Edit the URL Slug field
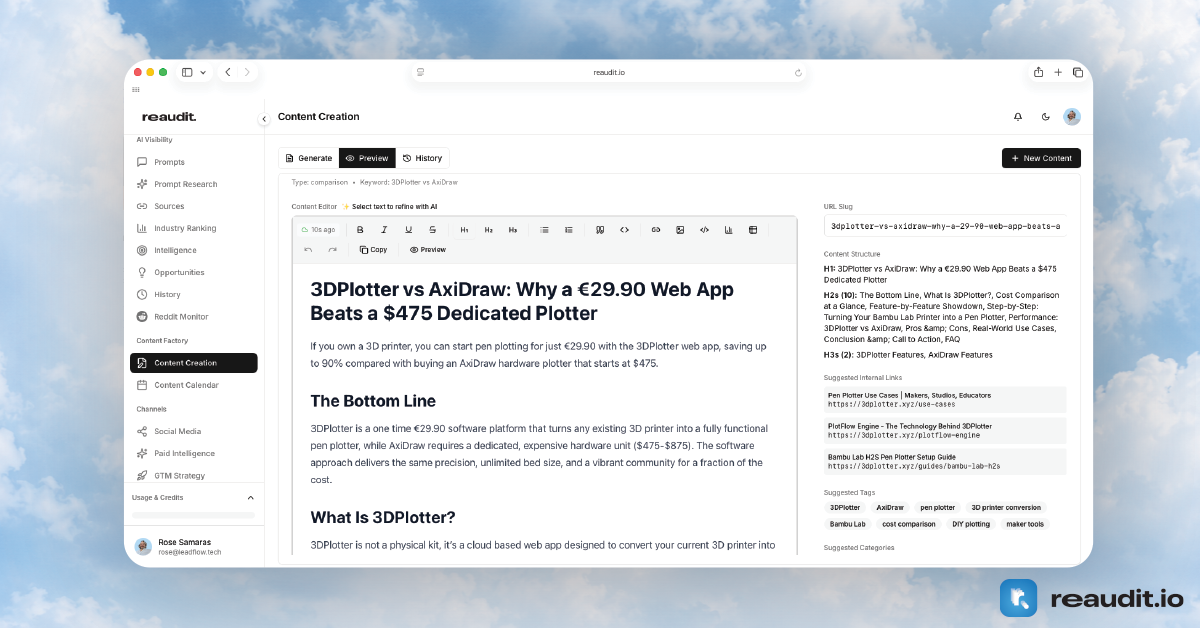 (x=945, y=226)
